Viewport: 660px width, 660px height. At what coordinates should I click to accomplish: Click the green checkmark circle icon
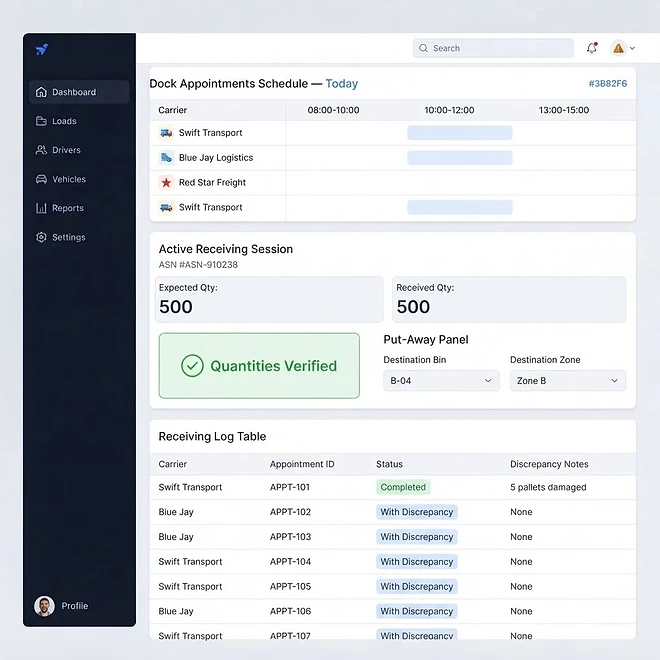point(192,366)
